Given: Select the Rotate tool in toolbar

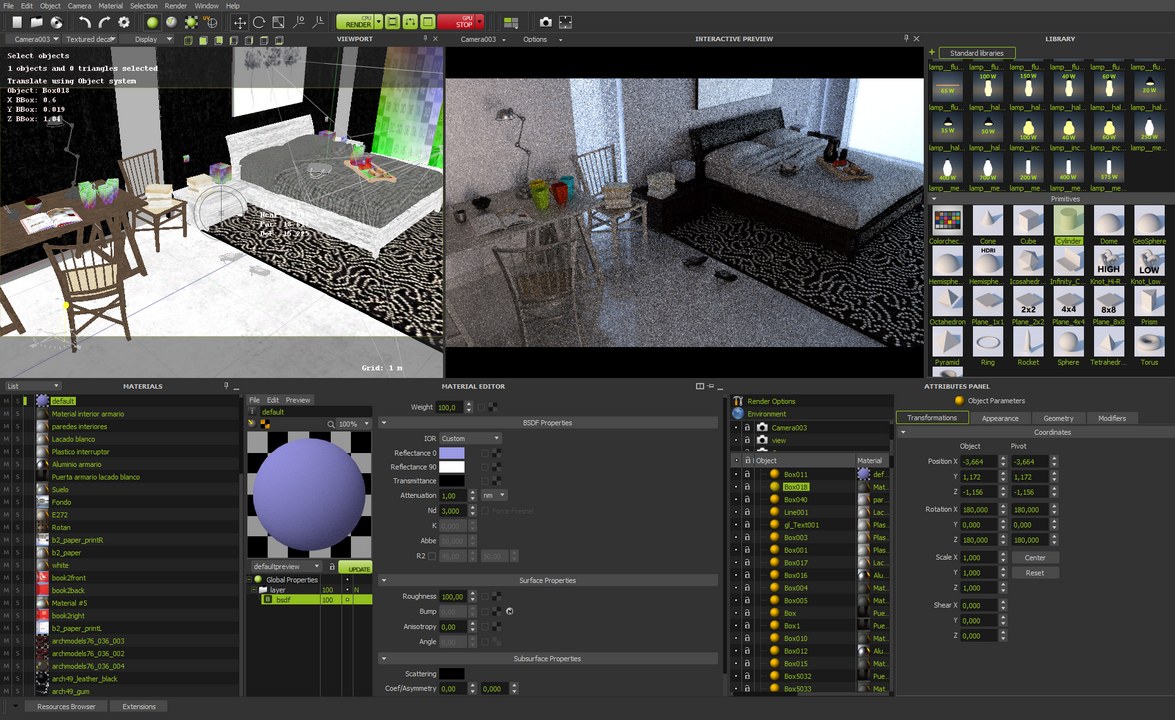Looking at the screenshot, I should coord(259,22).
